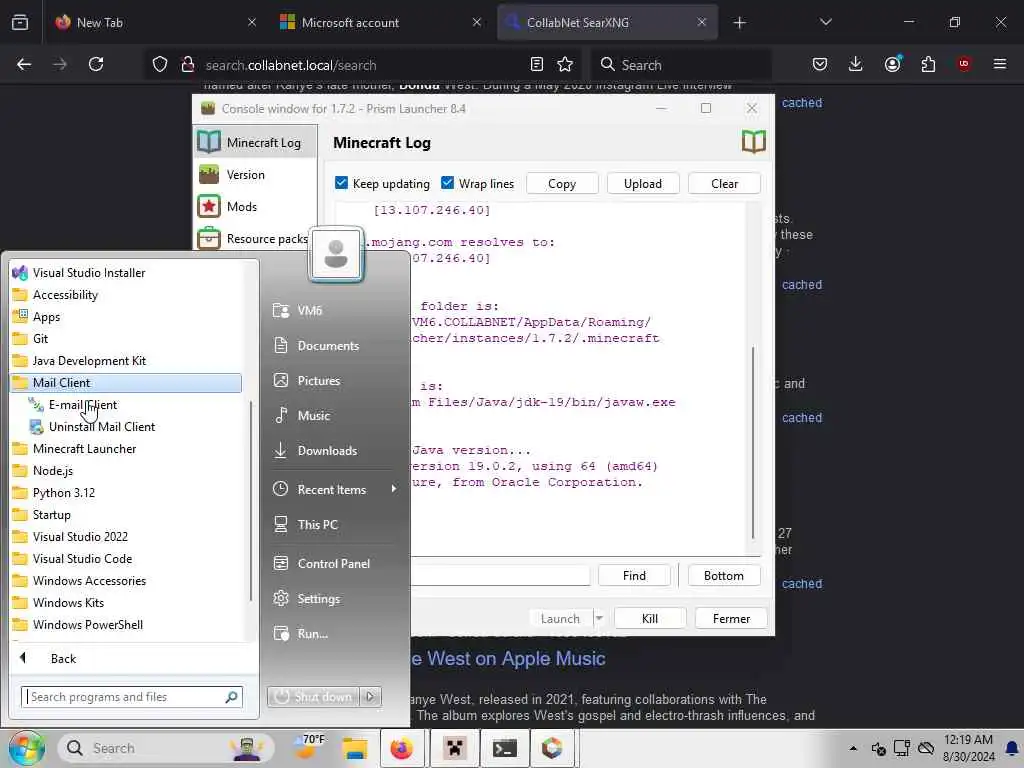Expand the Windows PowerShell folder

pyautogui.click(x=126, y=624)
